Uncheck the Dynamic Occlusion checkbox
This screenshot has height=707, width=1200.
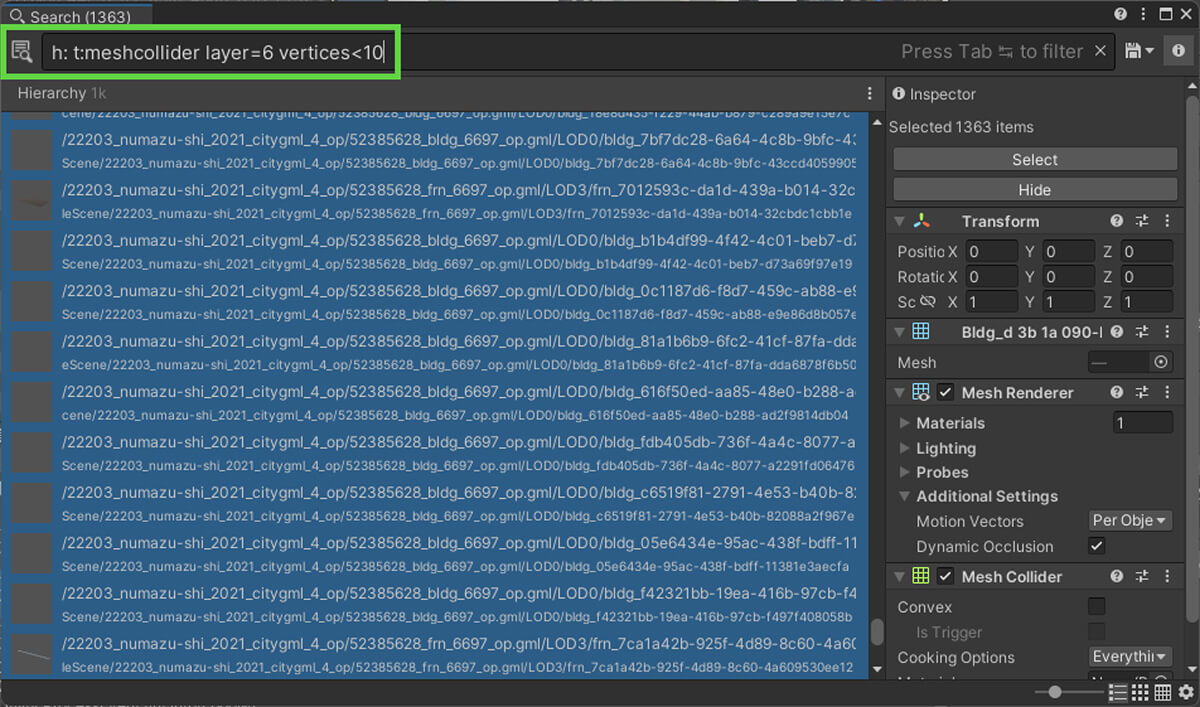click(x=1097, y=546)
